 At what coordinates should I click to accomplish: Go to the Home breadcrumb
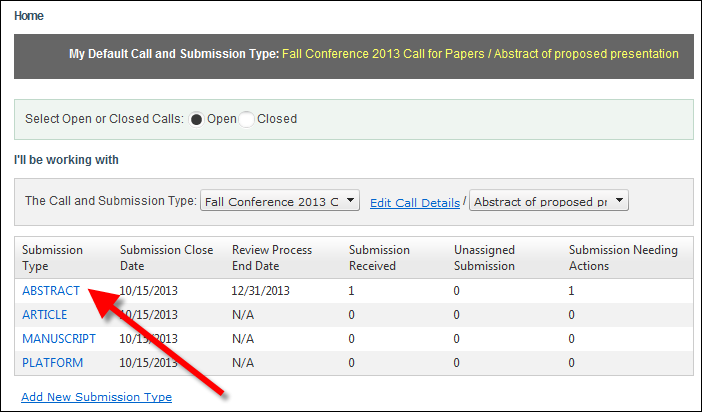click(29, 16)
